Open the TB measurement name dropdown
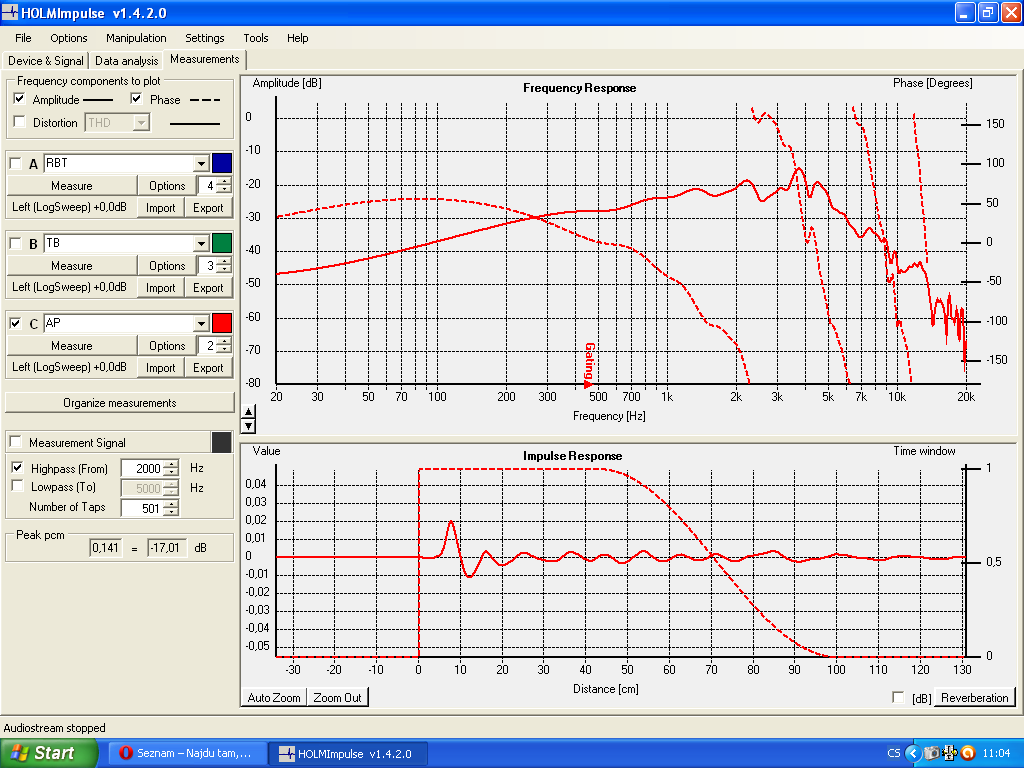The image size is (1024, 768). [x=201, y=244]
